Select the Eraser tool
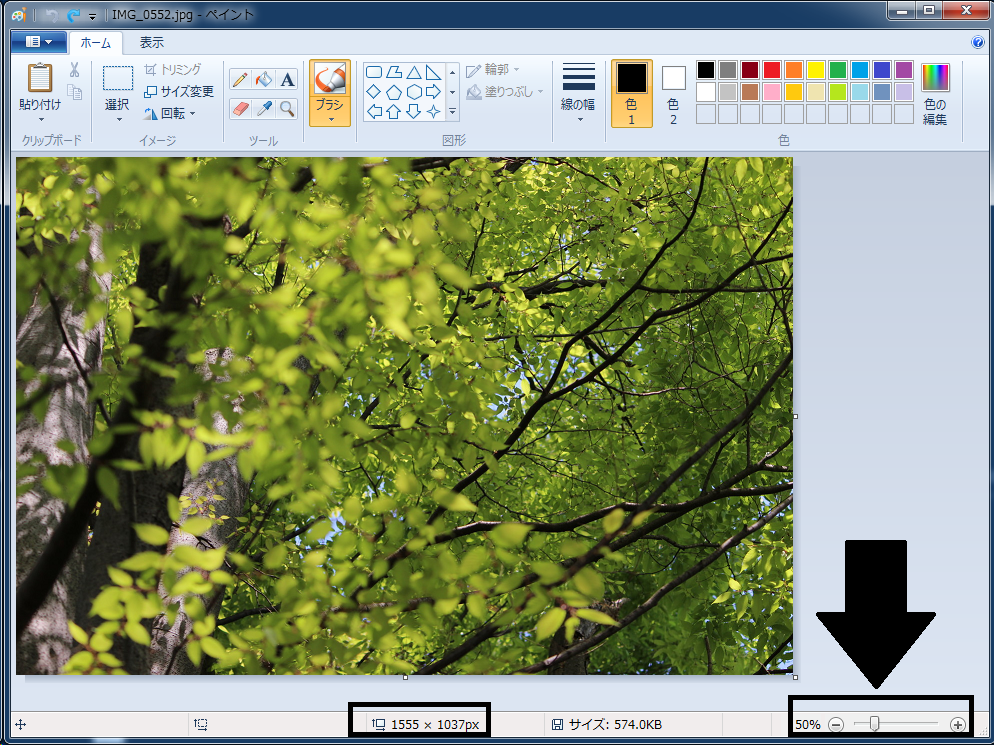The height and width of the screenshot is (745, 994). coord(240,108)
